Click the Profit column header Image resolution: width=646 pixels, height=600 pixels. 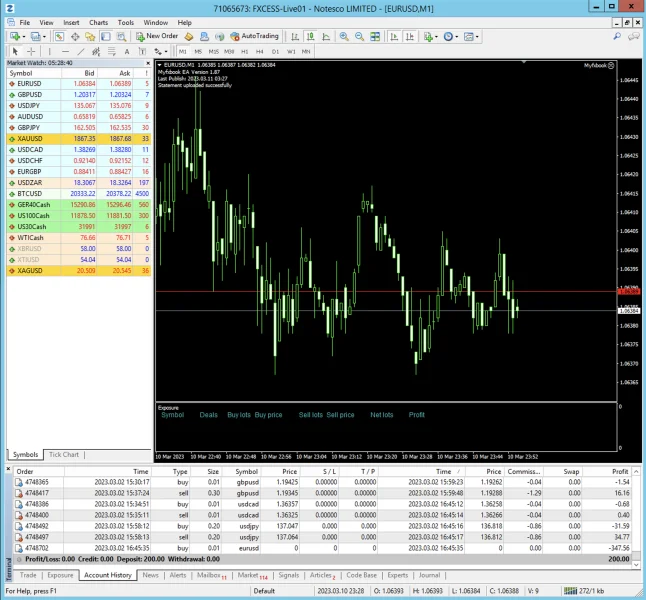621,470
